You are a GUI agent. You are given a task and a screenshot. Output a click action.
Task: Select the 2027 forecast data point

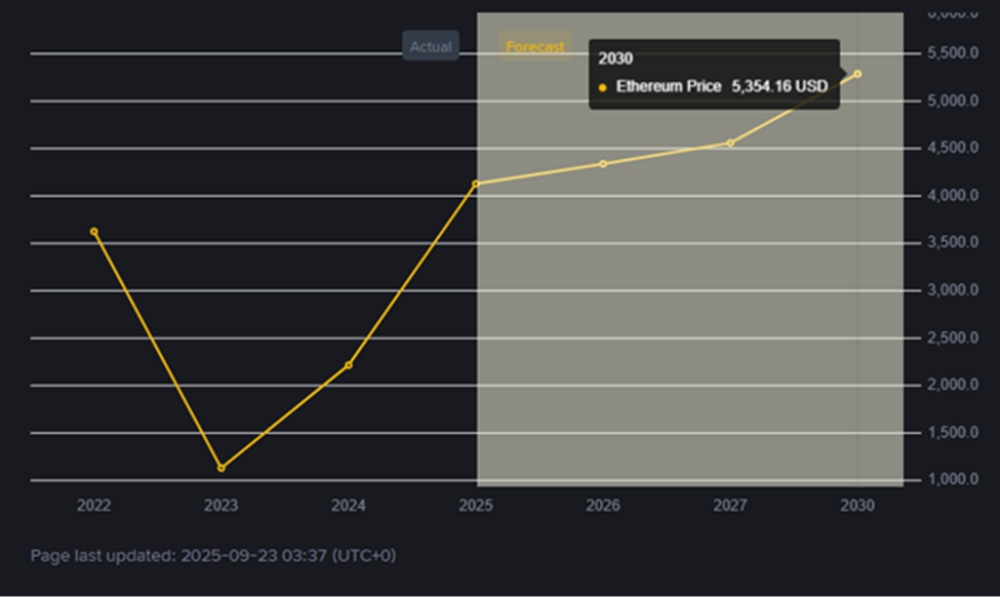click(x=730, y=143)
